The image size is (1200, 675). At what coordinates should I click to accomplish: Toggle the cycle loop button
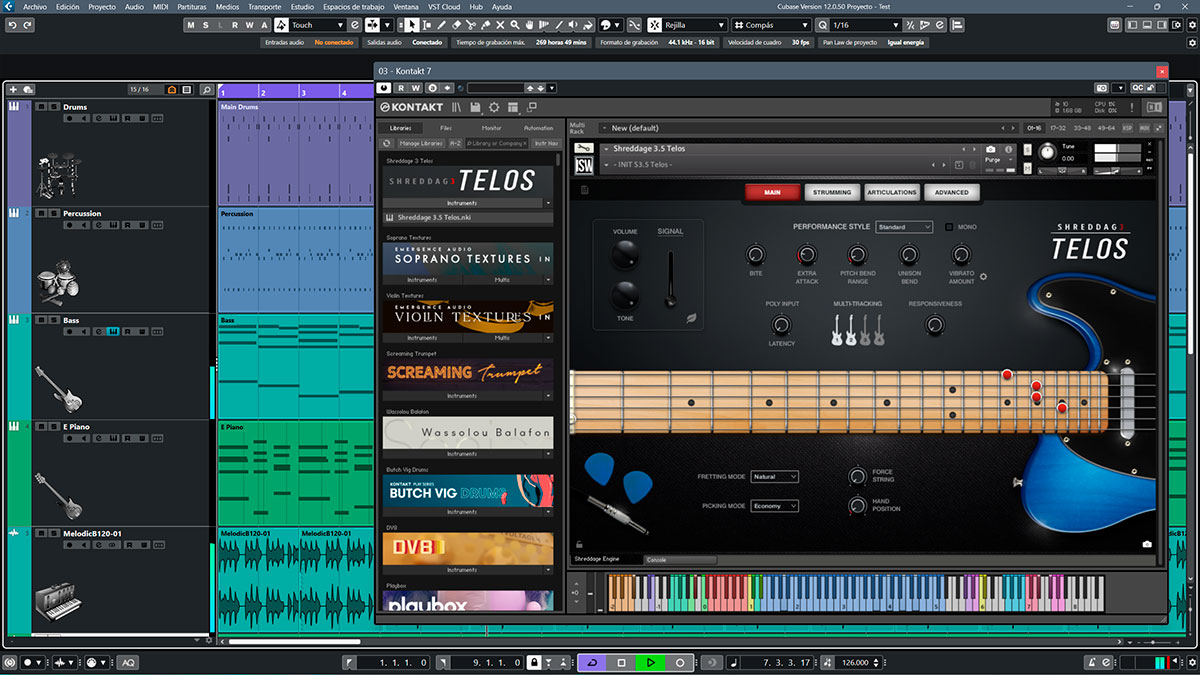click(593, 662)
